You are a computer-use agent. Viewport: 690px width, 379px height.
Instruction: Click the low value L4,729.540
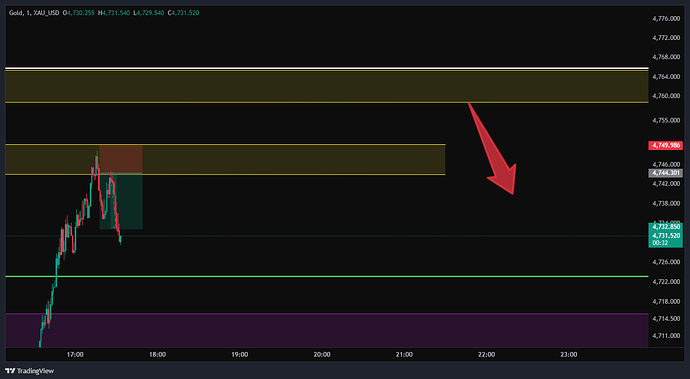click(x=149, y=13)
